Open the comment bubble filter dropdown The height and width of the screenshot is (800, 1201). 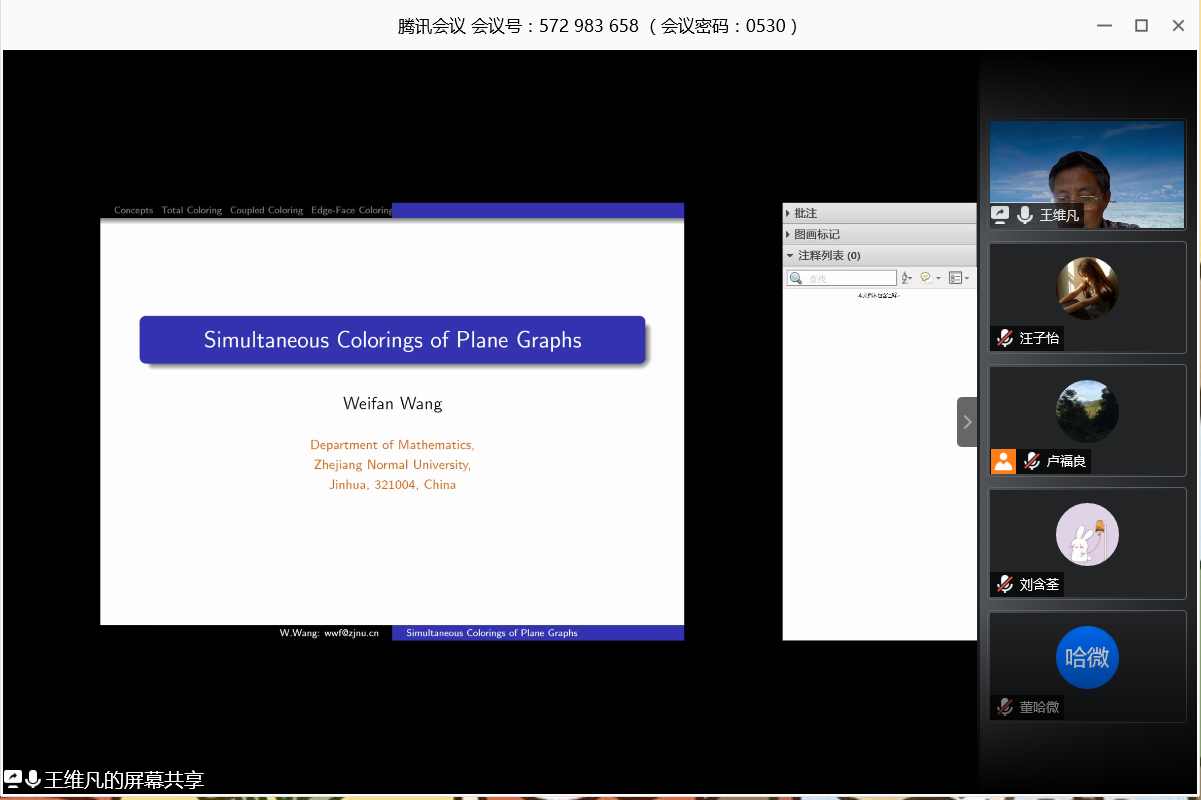click(930, 278)
